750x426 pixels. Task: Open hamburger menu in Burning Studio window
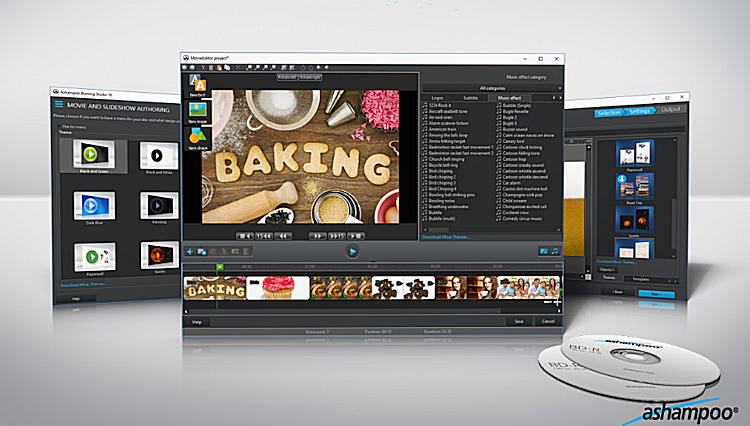click(59, 103)
